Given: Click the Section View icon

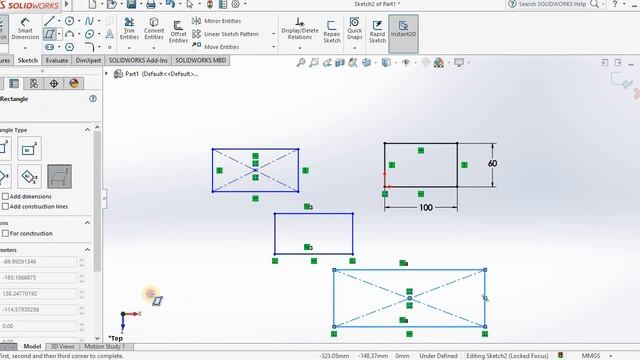Looking at the screenshot, I should pos(340,62).
